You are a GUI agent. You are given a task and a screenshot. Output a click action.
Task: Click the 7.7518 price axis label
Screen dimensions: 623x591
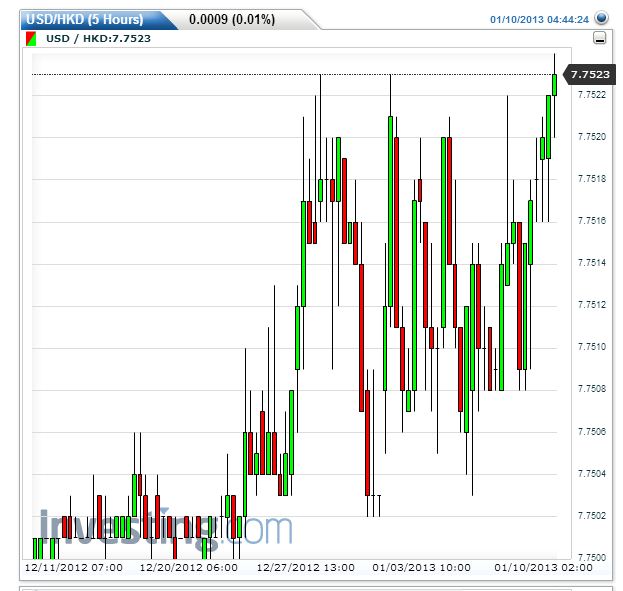point(592,179)
